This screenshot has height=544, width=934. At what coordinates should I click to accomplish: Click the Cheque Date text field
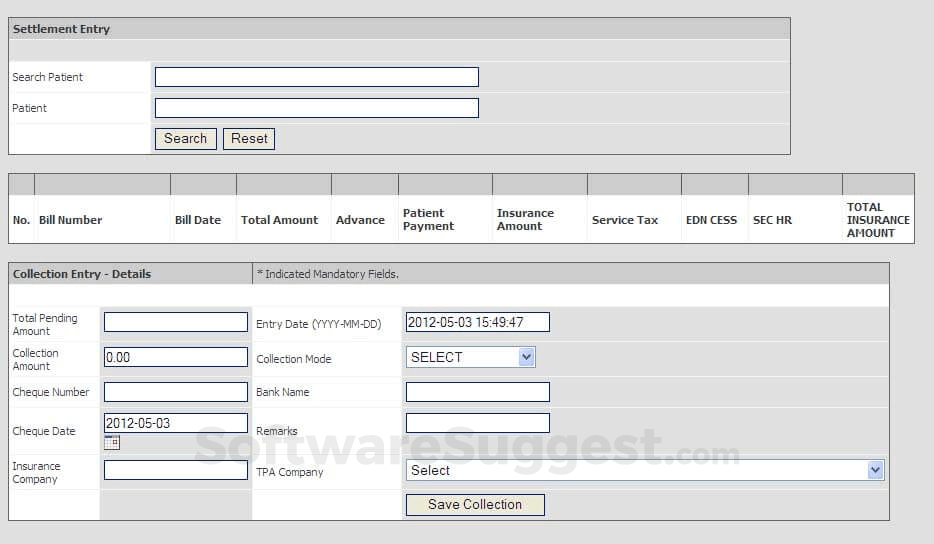[x=175, y=423]
